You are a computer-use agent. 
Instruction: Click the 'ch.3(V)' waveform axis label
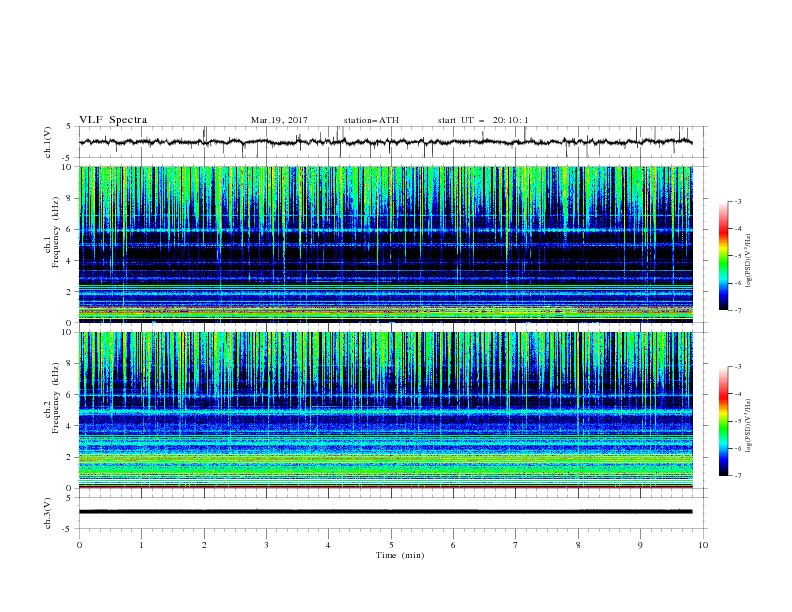(x=48, y=513)
